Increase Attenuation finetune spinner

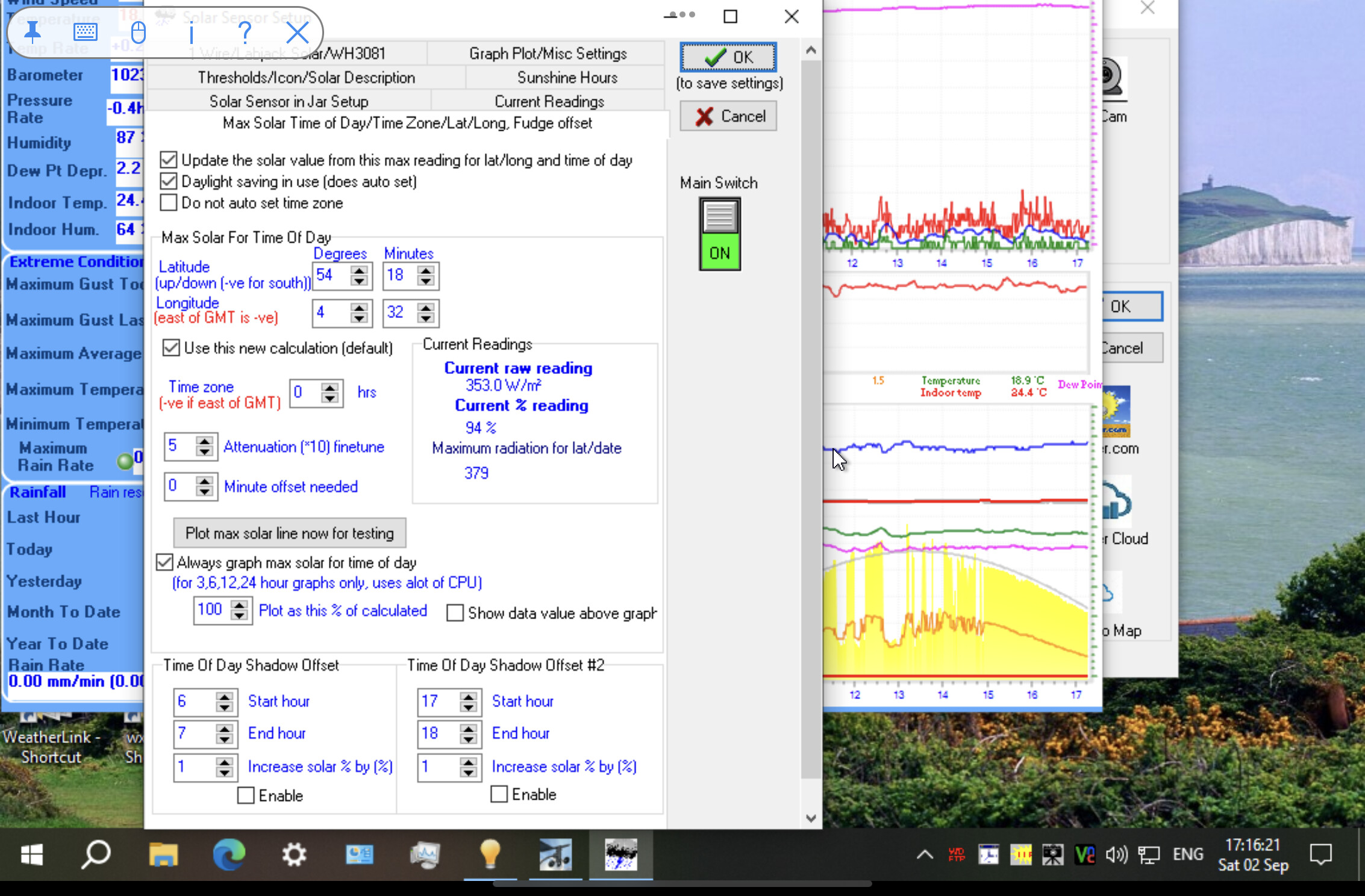(204, 441)
